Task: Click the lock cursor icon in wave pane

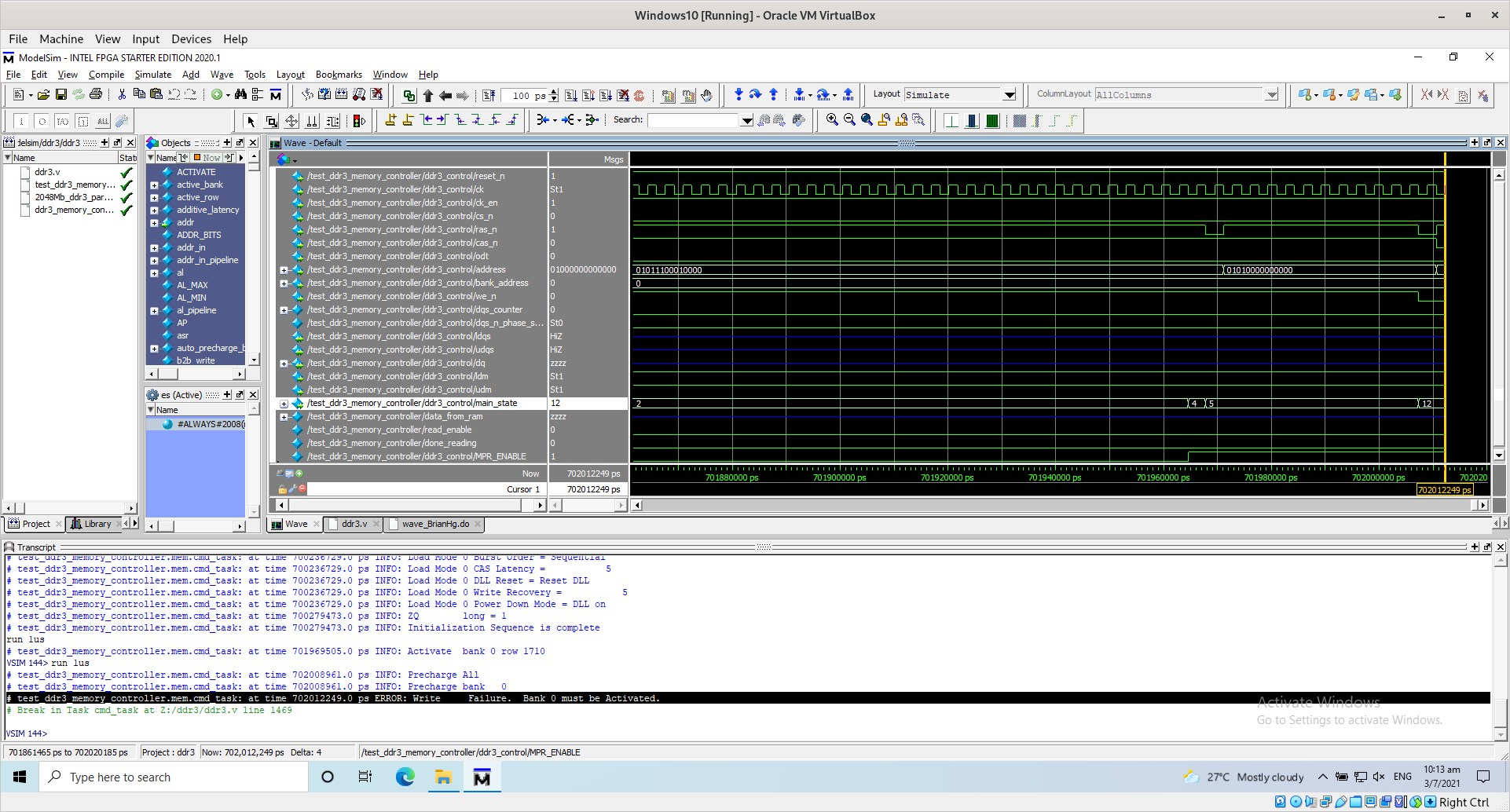Action: click(282, 488)
